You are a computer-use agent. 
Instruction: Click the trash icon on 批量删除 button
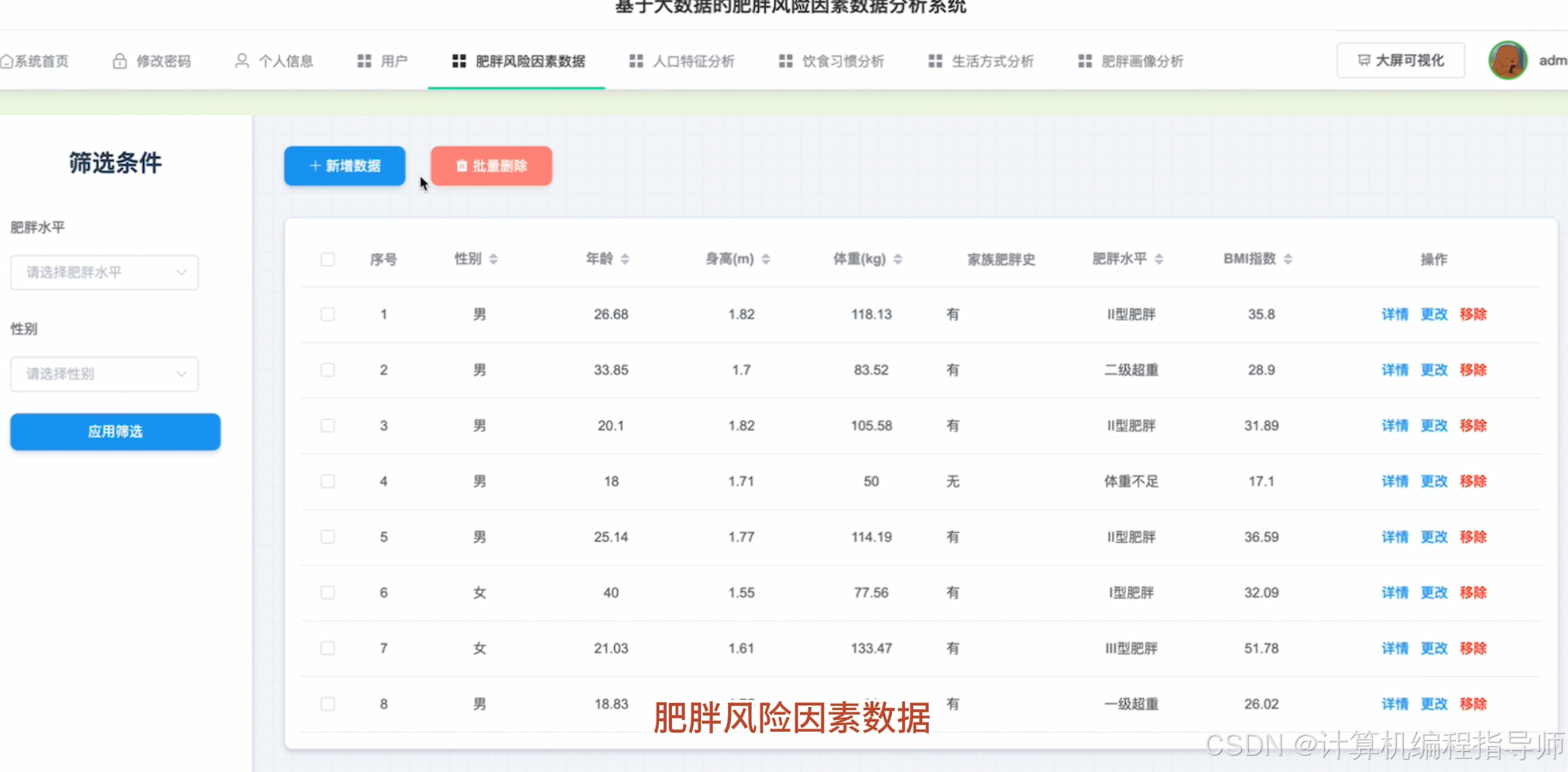coord(458,165)
